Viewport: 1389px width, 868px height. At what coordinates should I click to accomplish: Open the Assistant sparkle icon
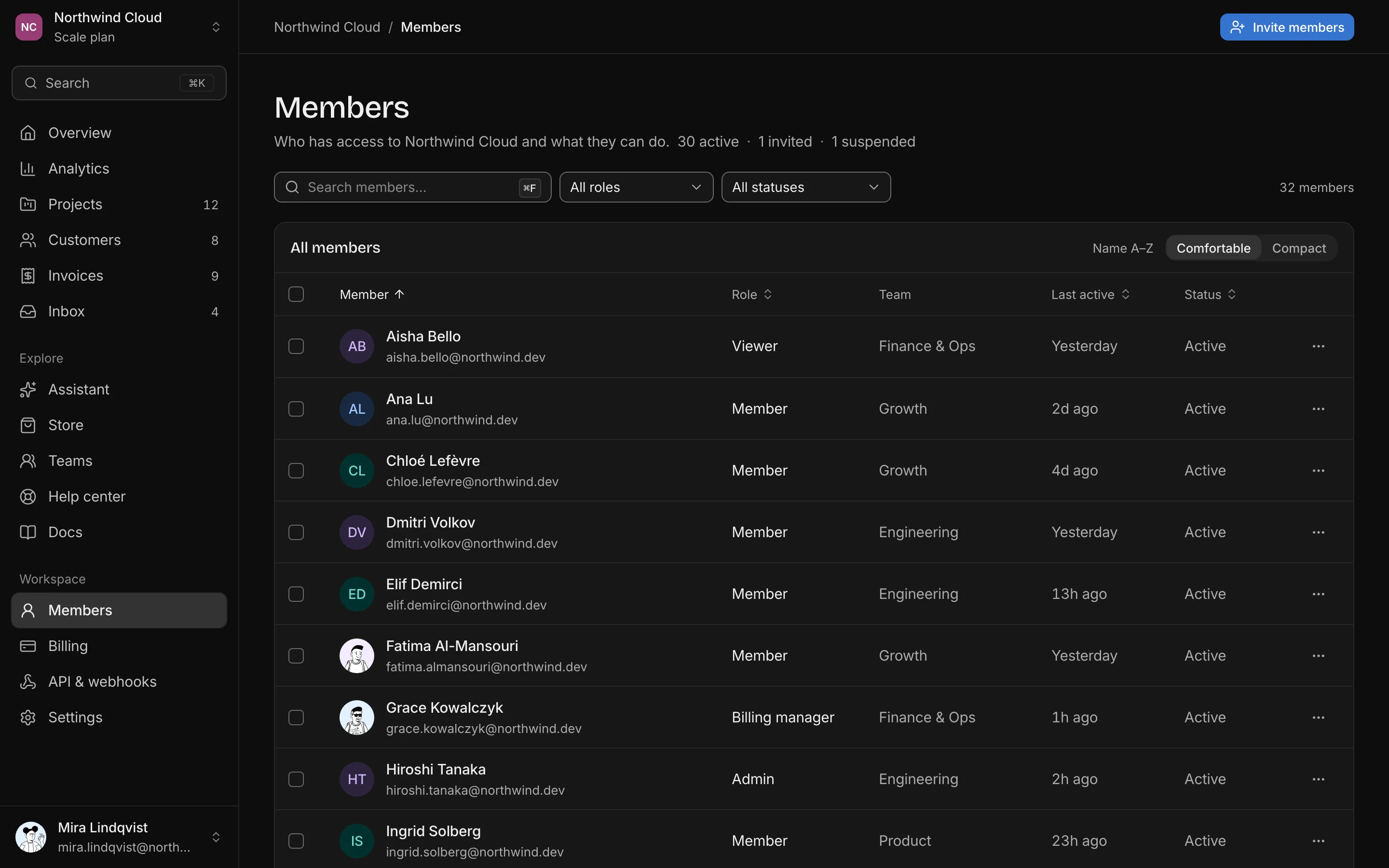point(27,389)
